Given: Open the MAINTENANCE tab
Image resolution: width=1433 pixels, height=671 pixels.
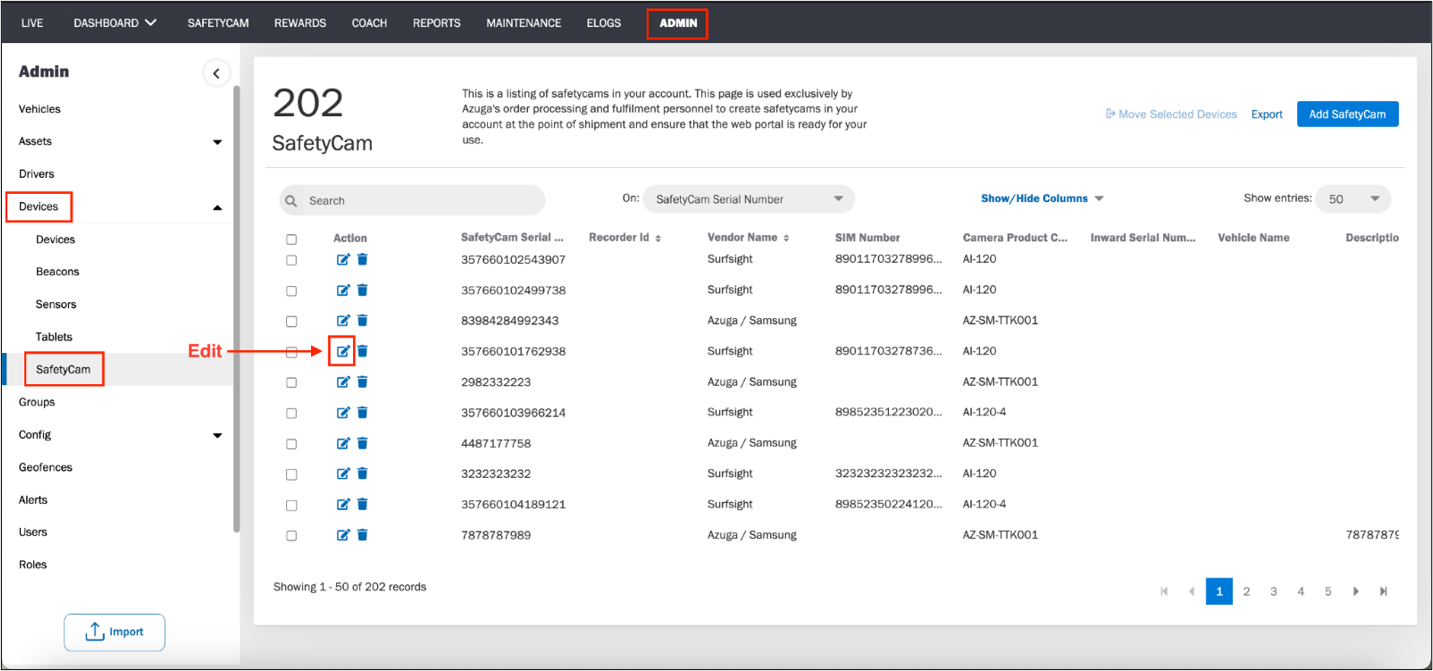Looking at the screenshot, I should click(524, 23).
